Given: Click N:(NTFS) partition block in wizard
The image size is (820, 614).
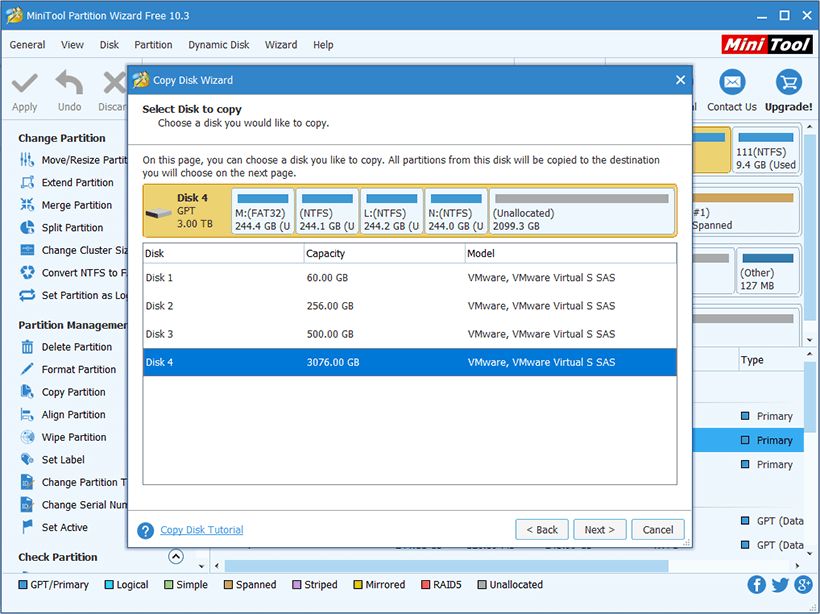Looking at the screenshot, I should [456, 212].
